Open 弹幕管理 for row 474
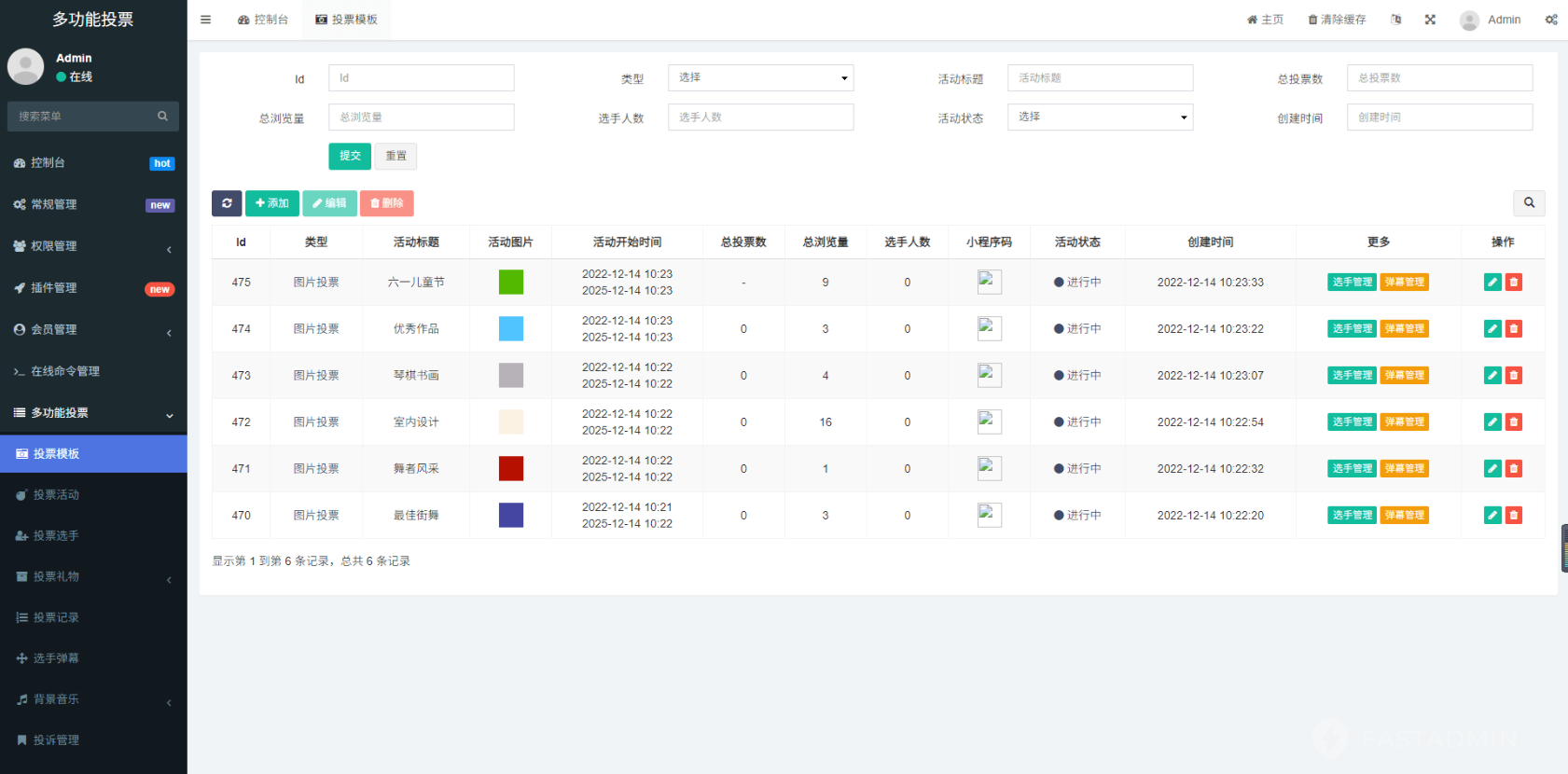 tap(1405, 329)
